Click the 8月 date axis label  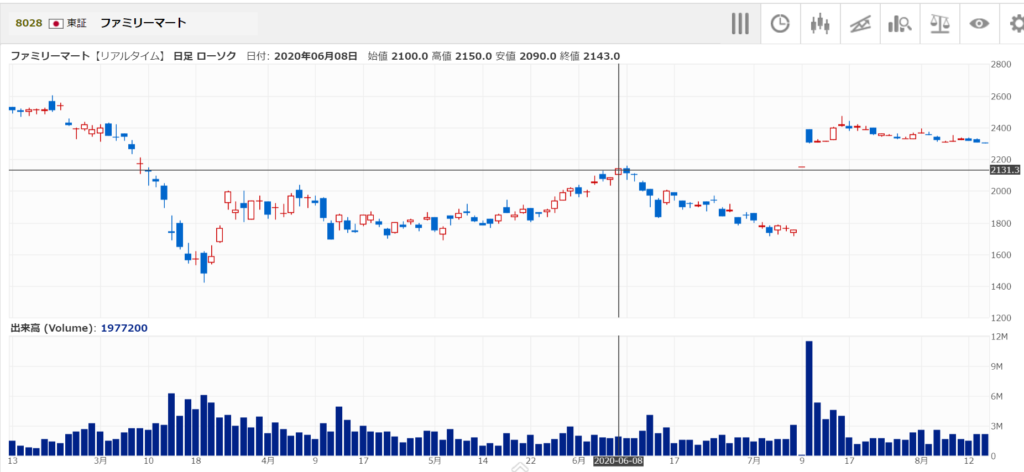[921, 461]
